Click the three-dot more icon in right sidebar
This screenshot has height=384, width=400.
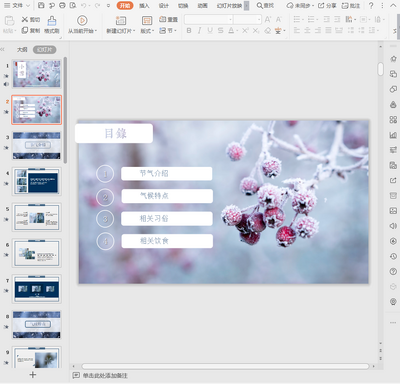[393, 322]
